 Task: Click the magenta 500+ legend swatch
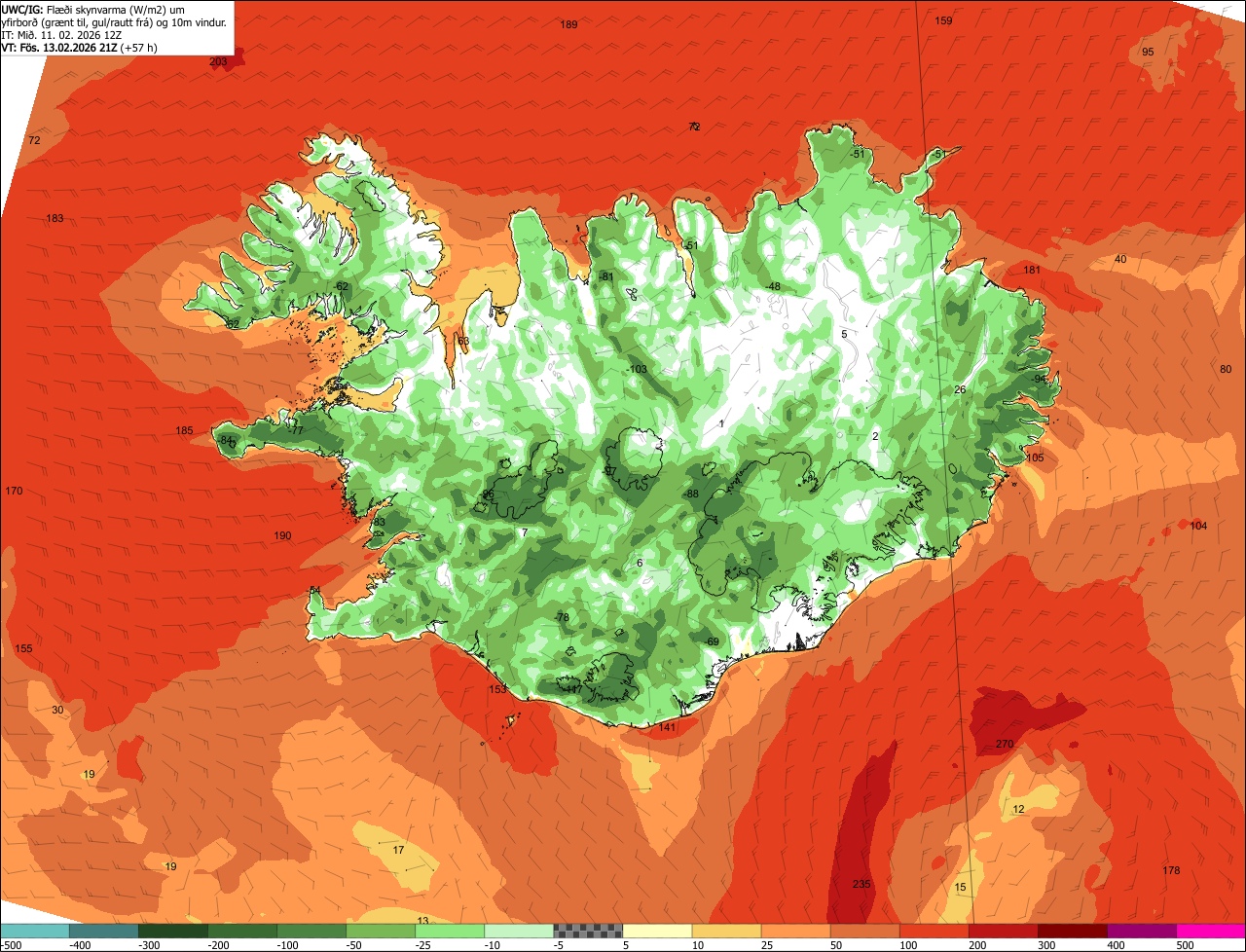[1211, 930]
